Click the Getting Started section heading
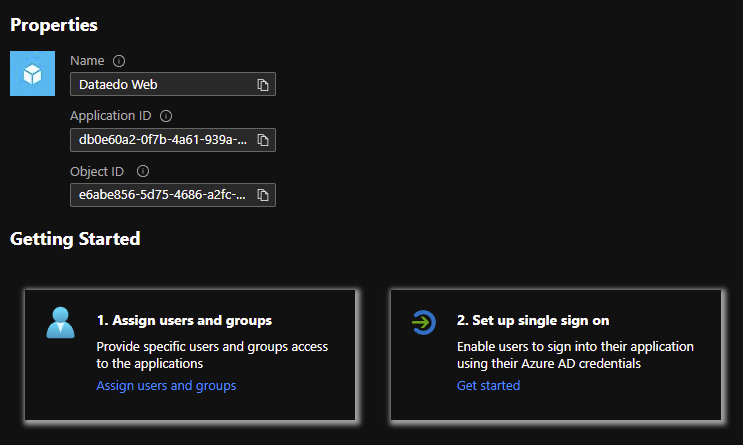This screenshot has width=743, height=445. pyautogui.click(x=75, y=239)
